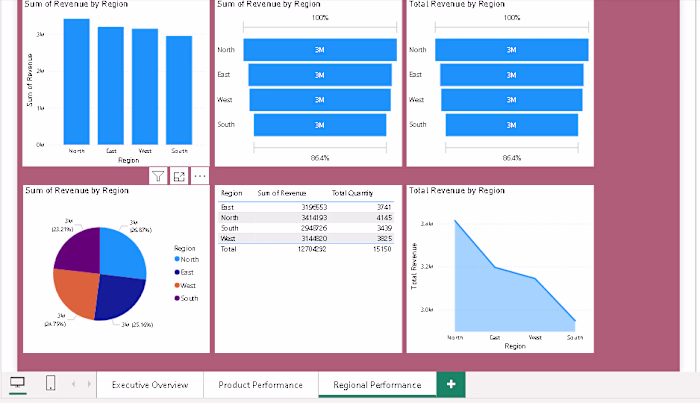Click North legend color marker in pie chart
The image size is (700, 403).
point(177,259)
